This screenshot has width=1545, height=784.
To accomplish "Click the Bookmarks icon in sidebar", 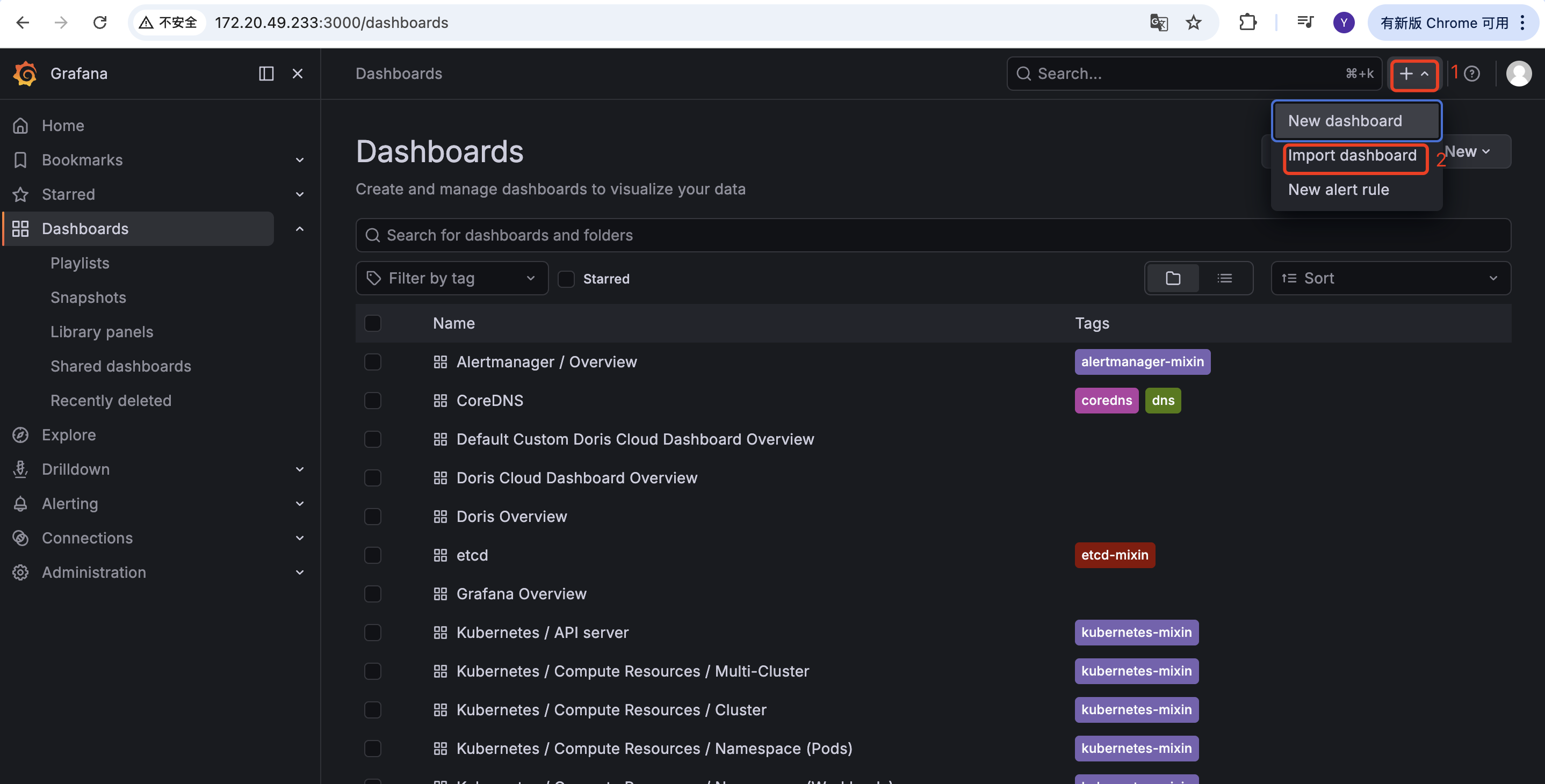I will pyautogui.click(x=20, y=159).
